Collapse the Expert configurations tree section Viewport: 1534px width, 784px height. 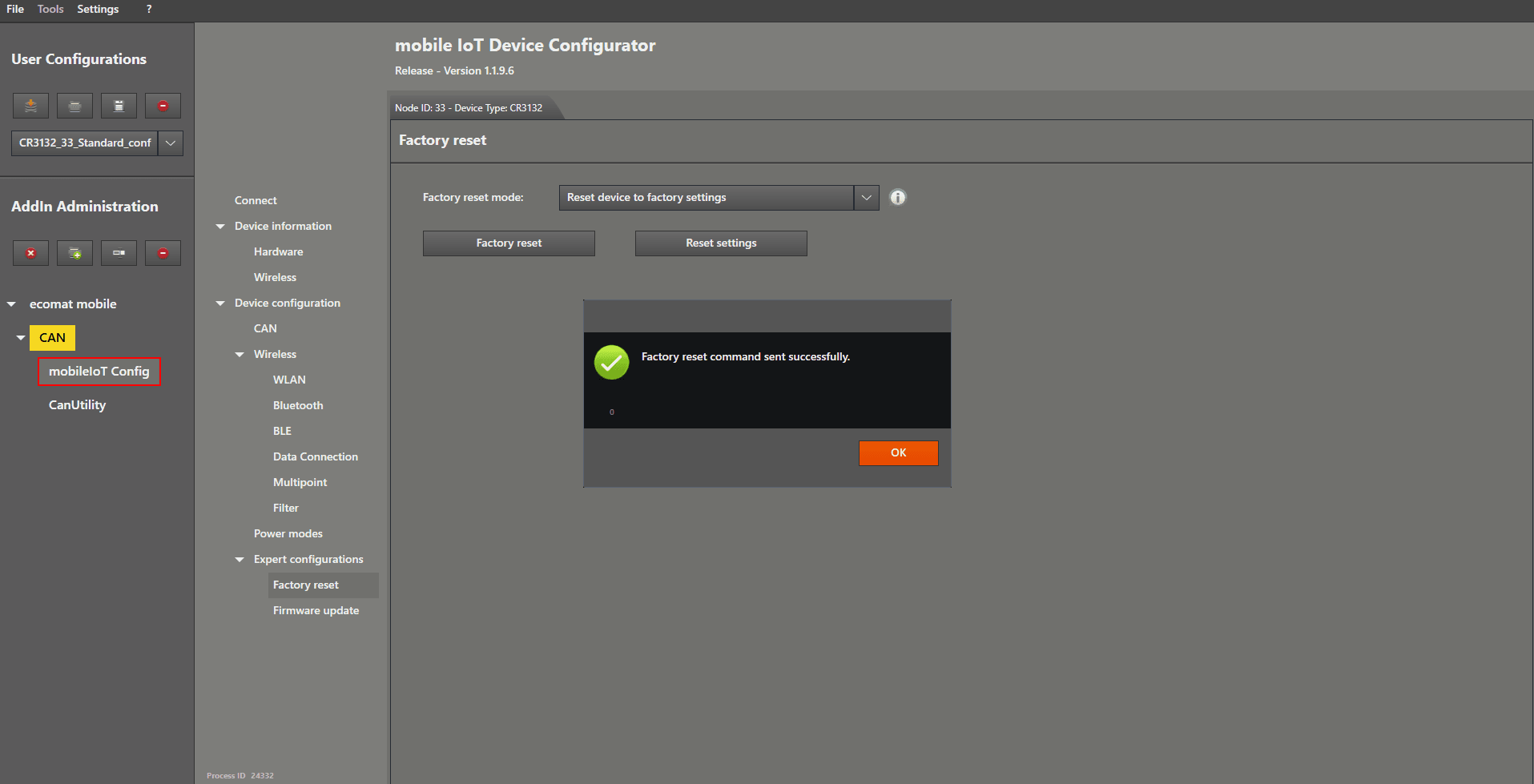pyautogui.click(x=240, y=560)
